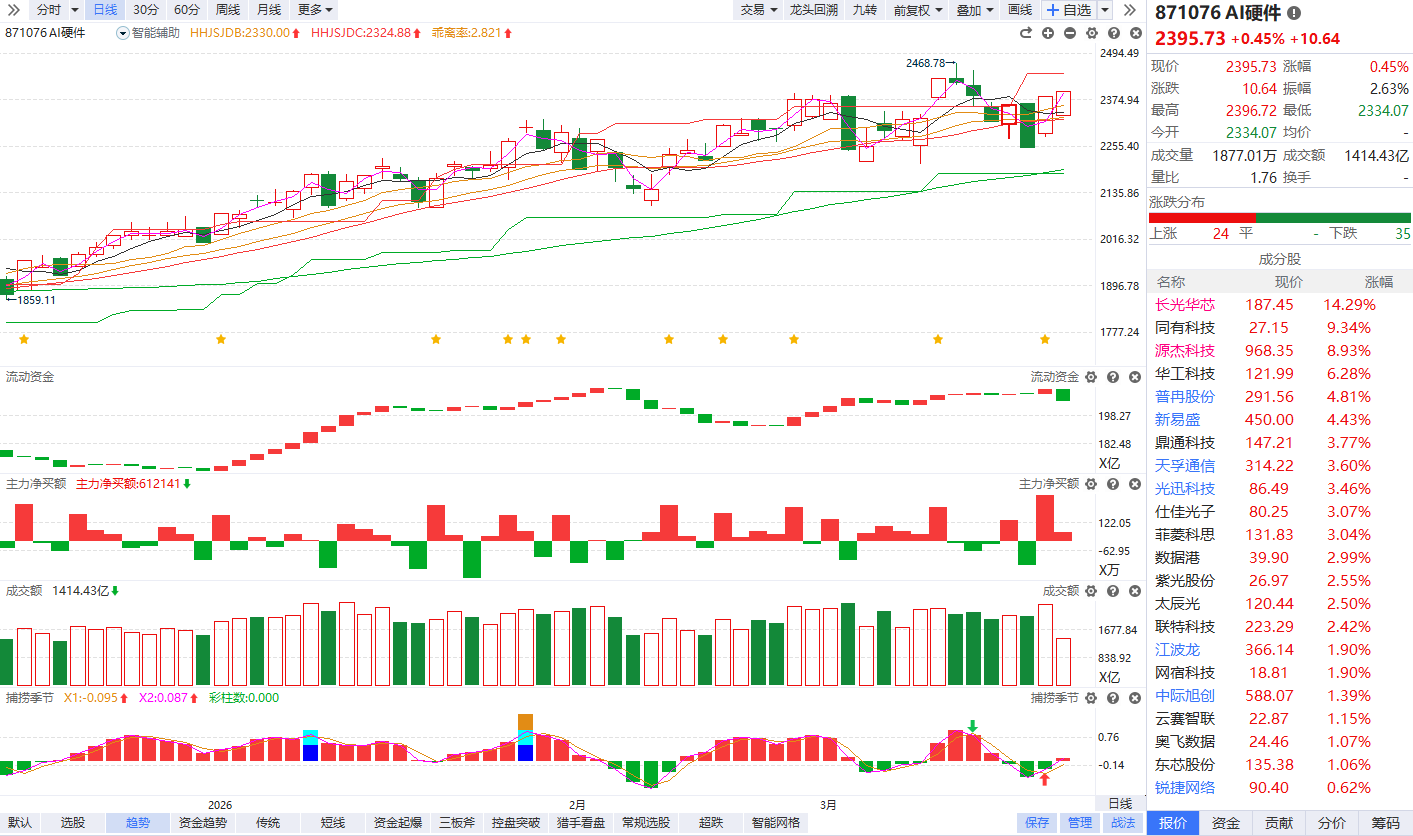1413x836 pixels.
Task: Close the 成交额 indicator panel
Action: click(1135, 591)
